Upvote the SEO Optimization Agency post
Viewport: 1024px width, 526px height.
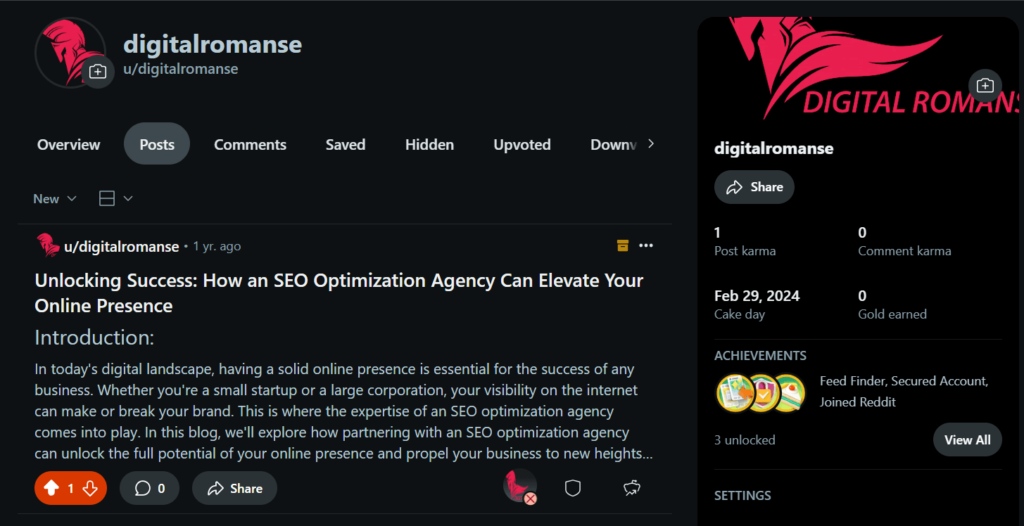pos(53,488)
